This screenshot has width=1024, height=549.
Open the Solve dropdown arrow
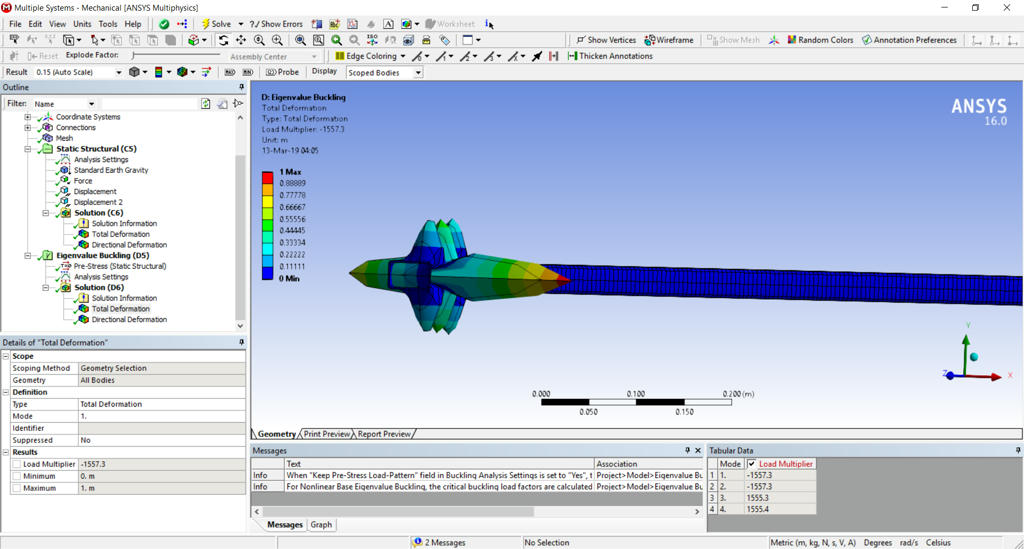240,24
